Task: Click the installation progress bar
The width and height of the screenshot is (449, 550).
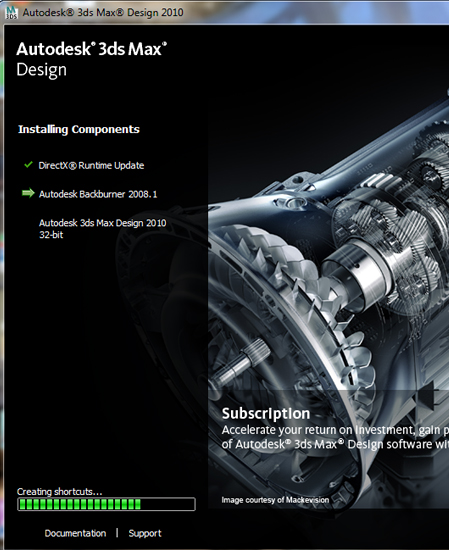Action: point(106,504)
